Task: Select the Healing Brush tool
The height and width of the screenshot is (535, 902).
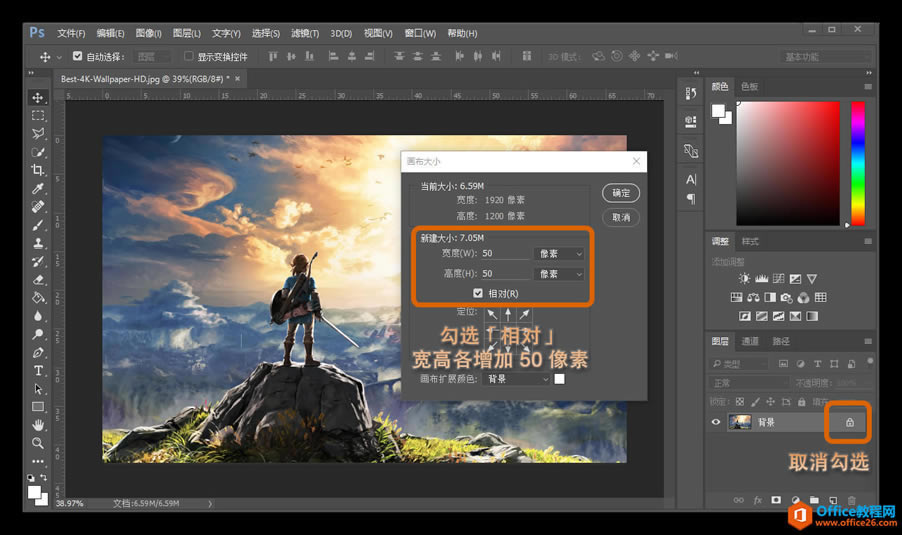Action: tap(38, 207)
